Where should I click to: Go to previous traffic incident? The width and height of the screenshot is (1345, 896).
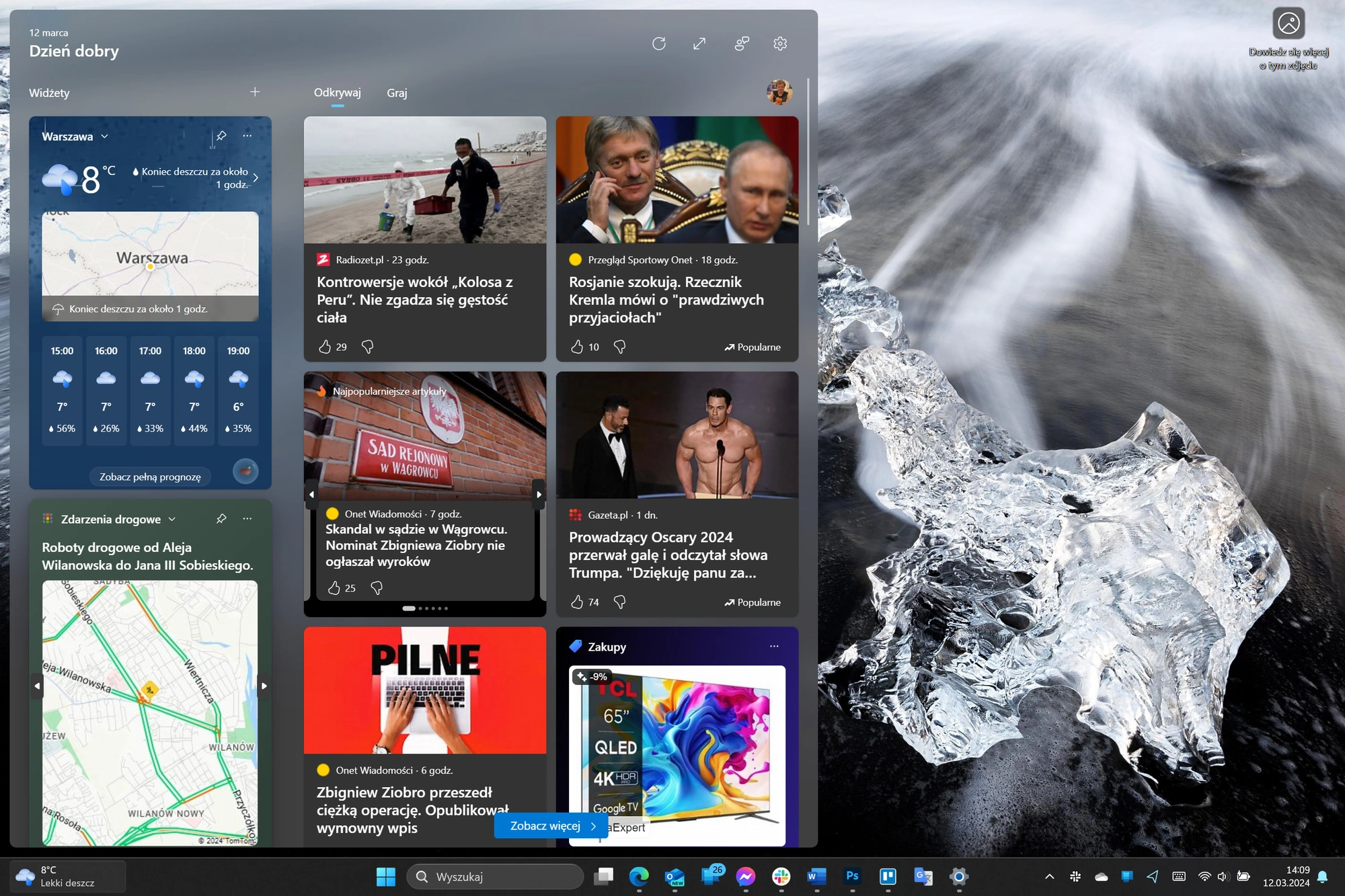[x=37, y=686]
